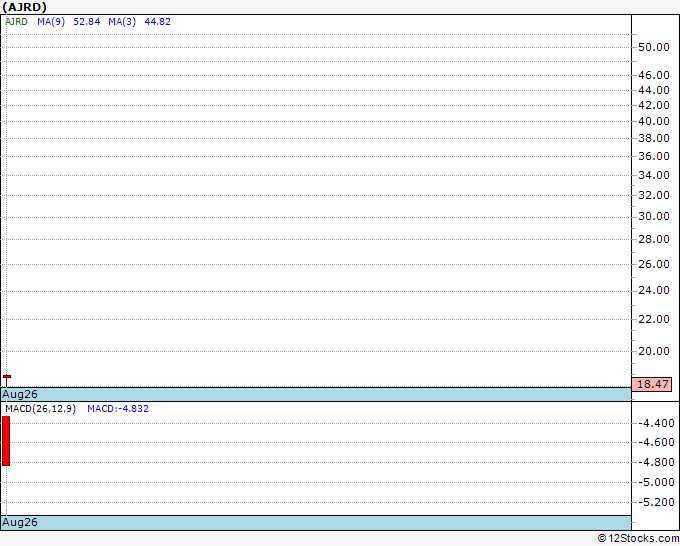Click the red MACD histogram bar
The height and width of the screenshot is (546, 680).
click(6, 441)
